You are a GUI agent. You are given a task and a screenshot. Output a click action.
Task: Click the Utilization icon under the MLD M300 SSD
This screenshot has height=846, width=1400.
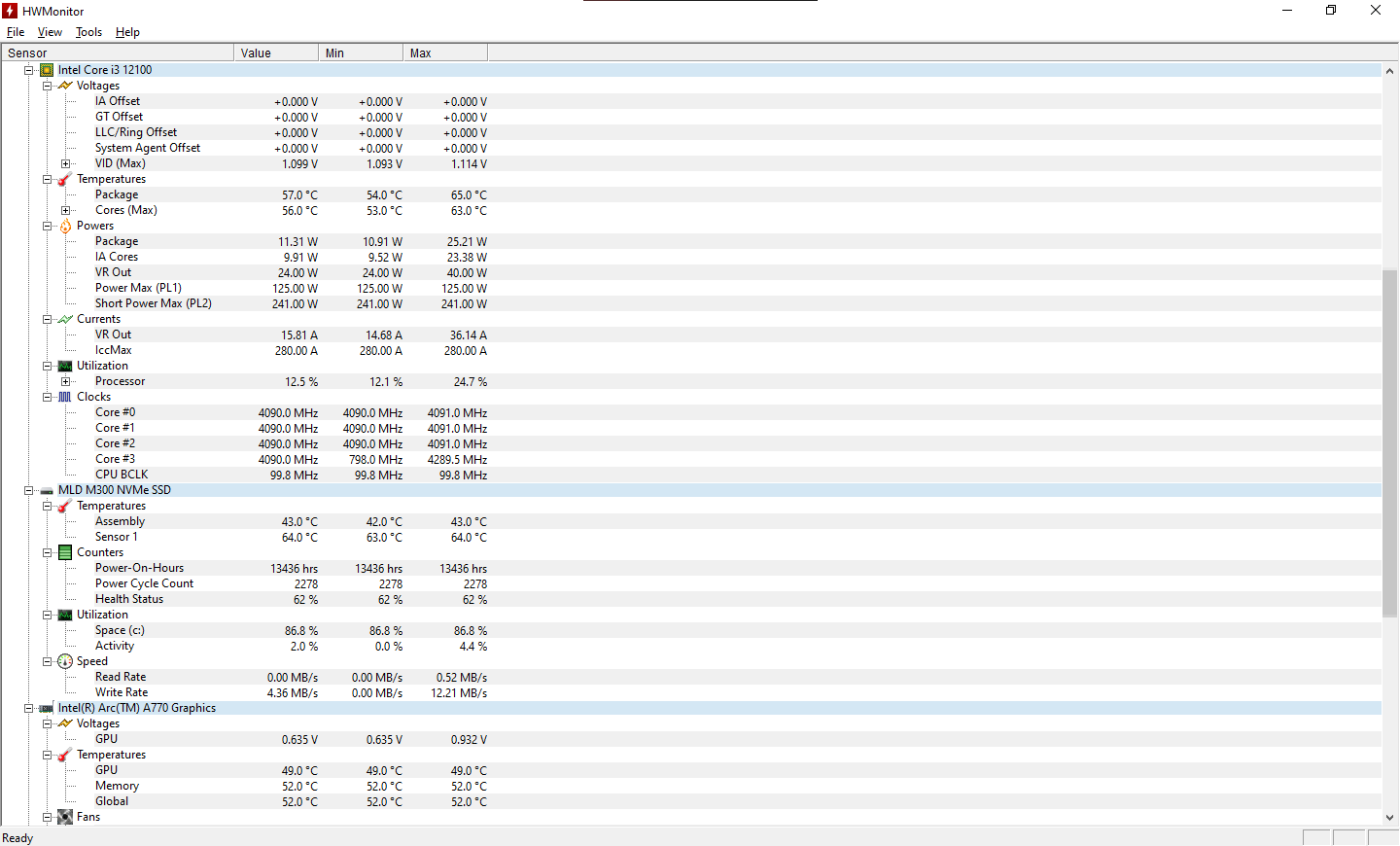[65, 615]
